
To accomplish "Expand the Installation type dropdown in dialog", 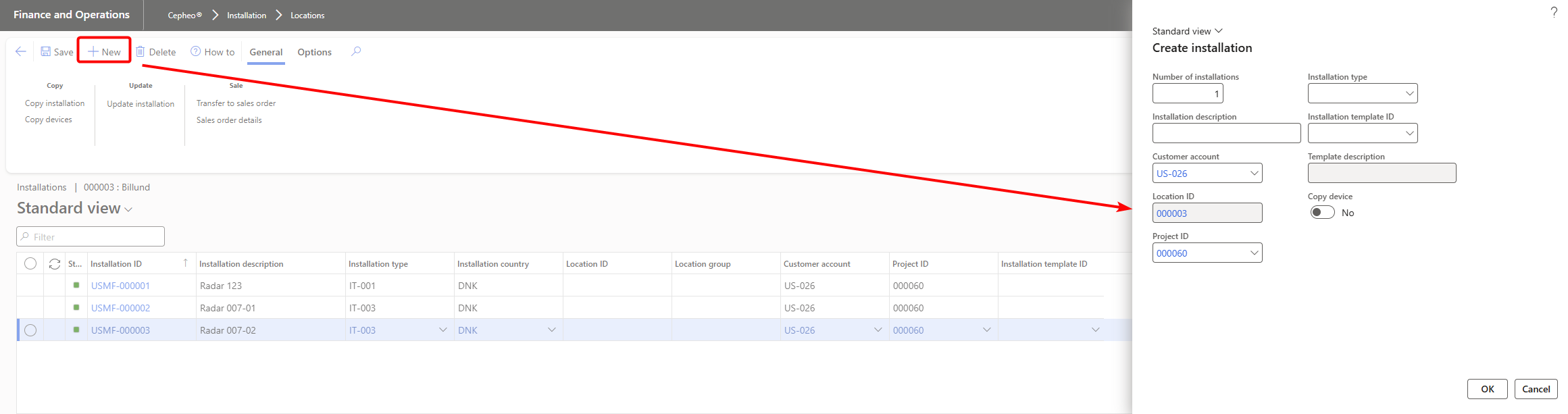I will [1409, 93].
